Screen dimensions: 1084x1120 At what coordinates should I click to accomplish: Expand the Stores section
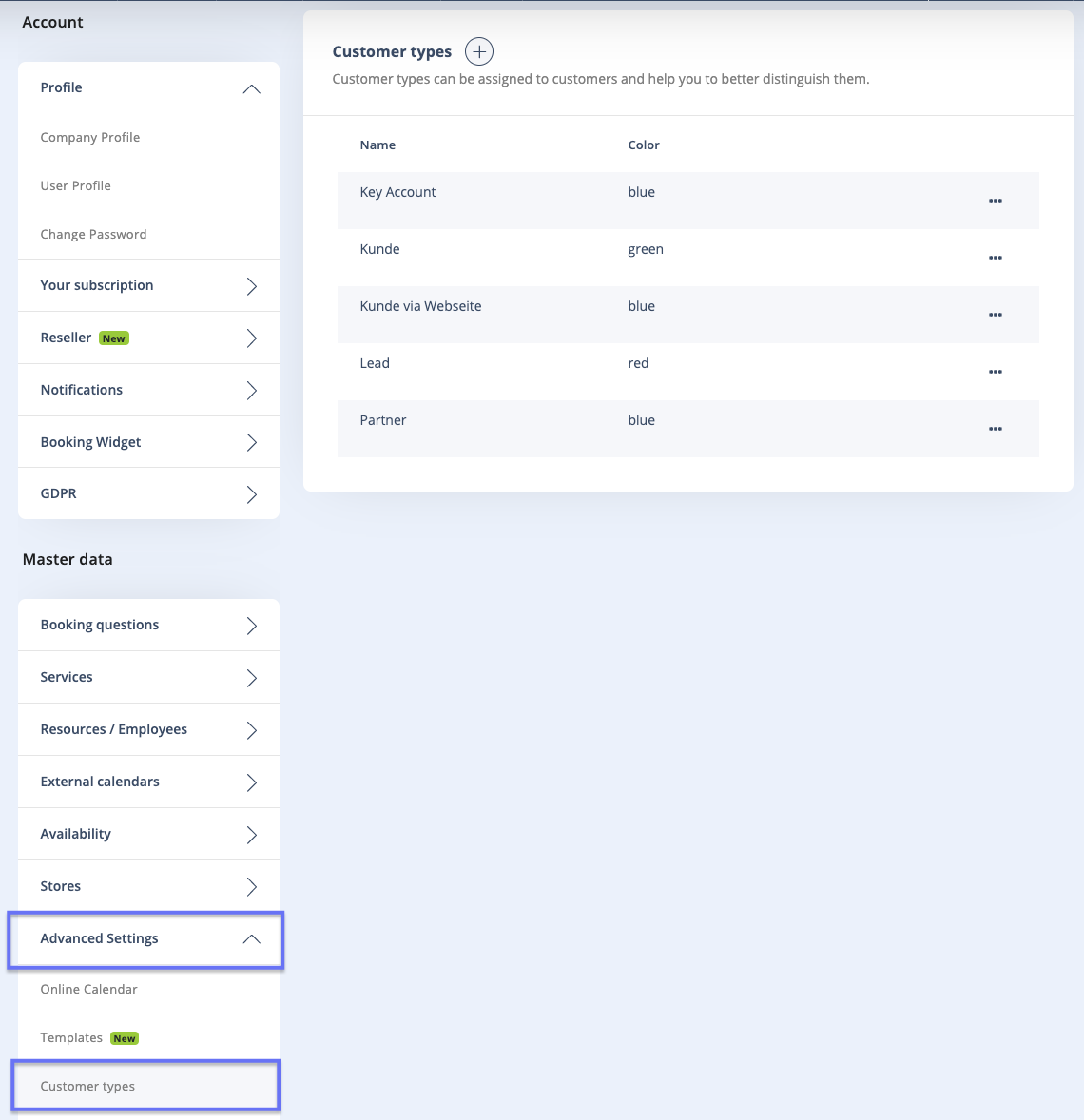point(251,887)
